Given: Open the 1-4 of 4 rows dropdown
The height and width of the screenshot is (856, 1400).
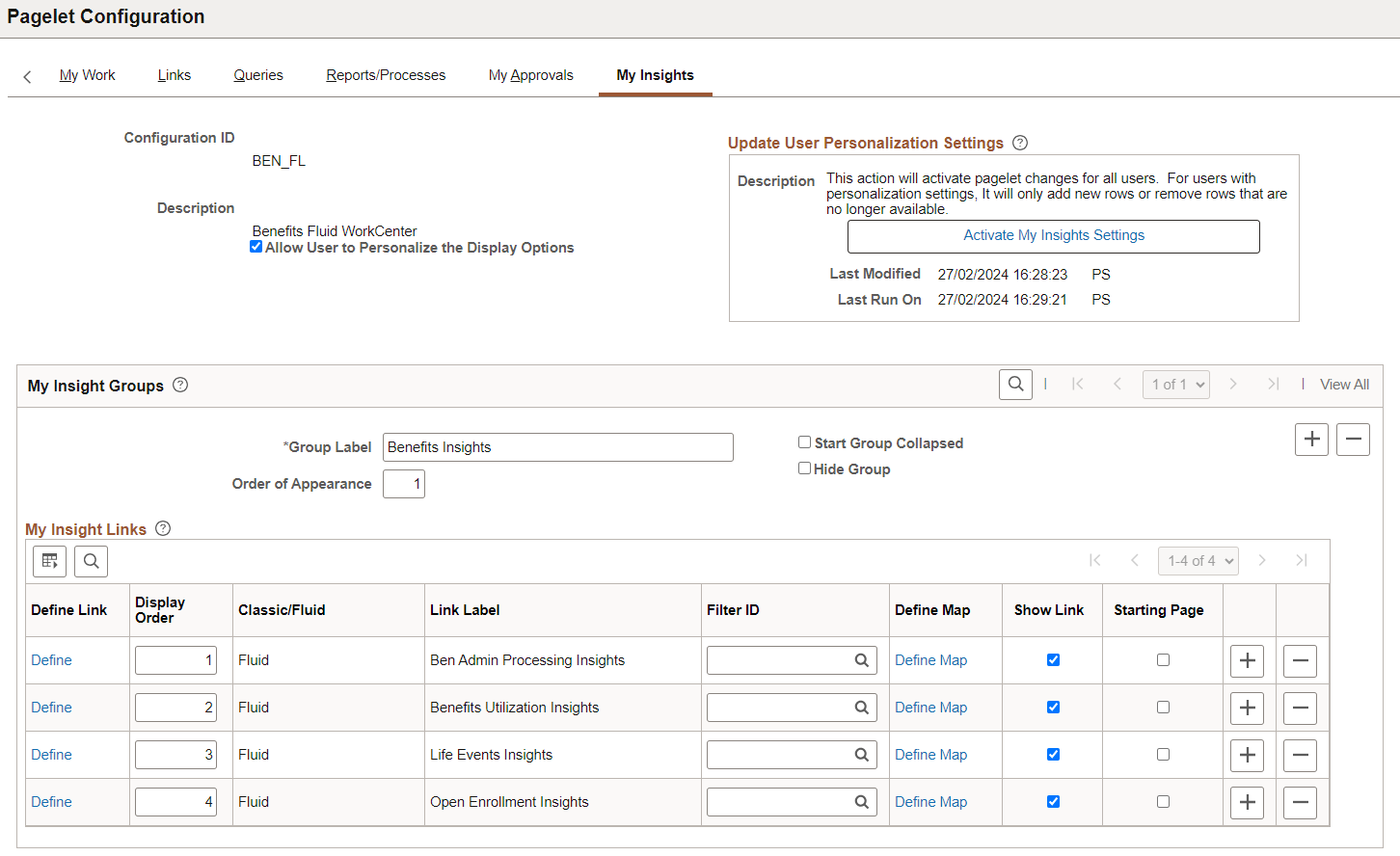Looking at the screenshot, I should (1198, 560).
